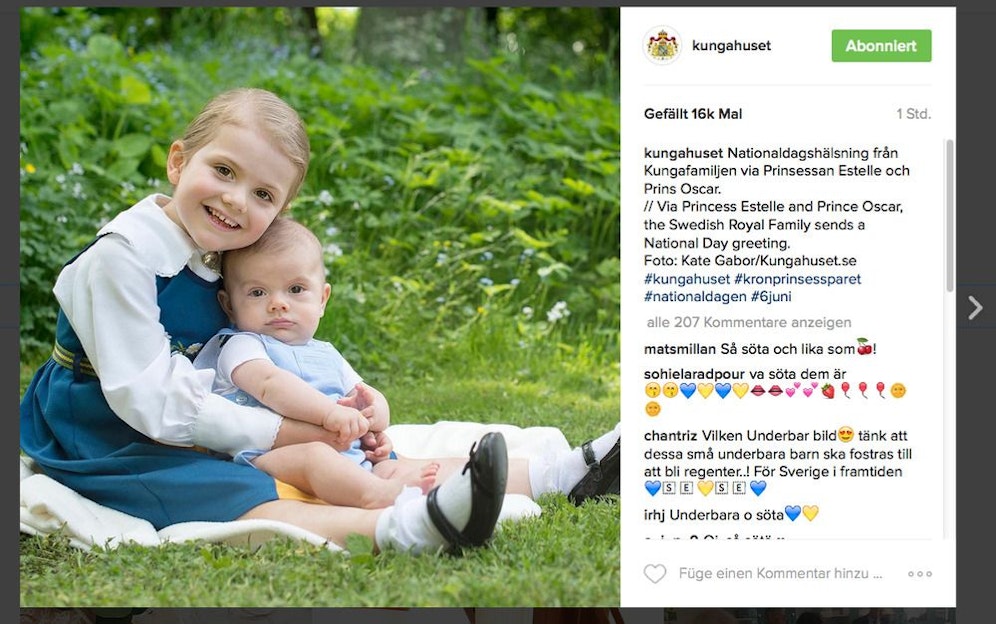The image size is (996, 624).
Task: Go to next post with right chevron
Action: tap(976, 308)
